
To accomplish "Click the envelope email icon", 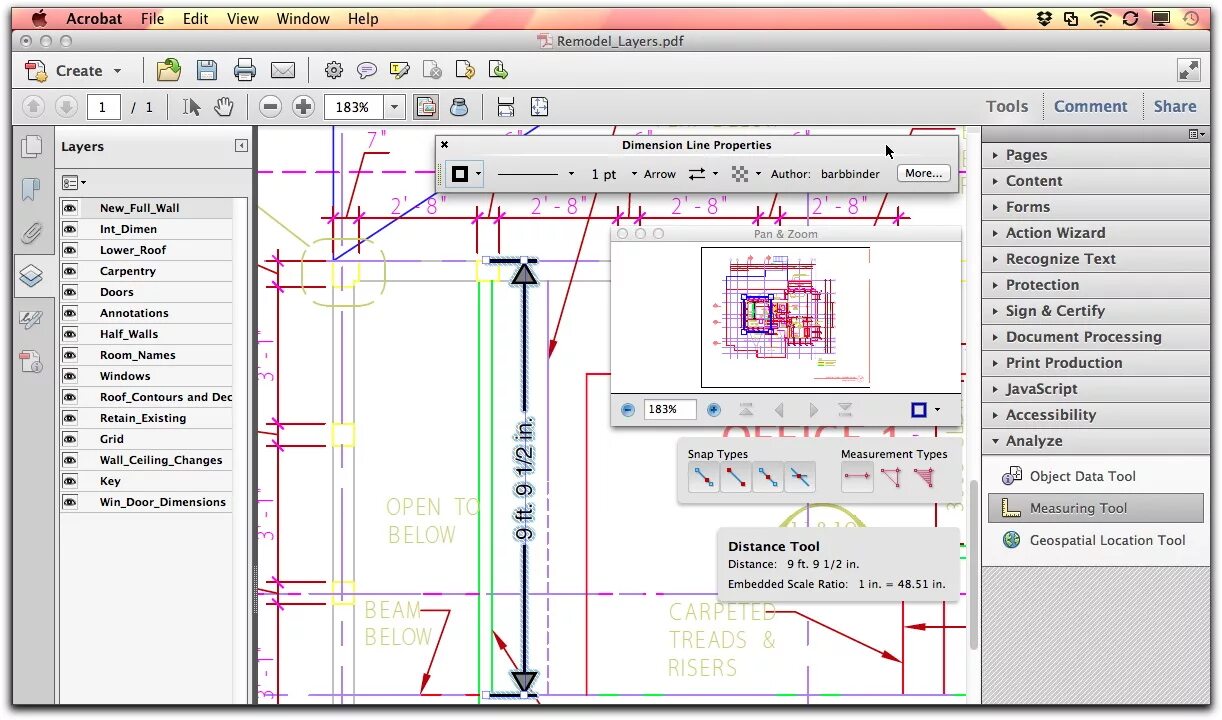I will coord(283,70).
